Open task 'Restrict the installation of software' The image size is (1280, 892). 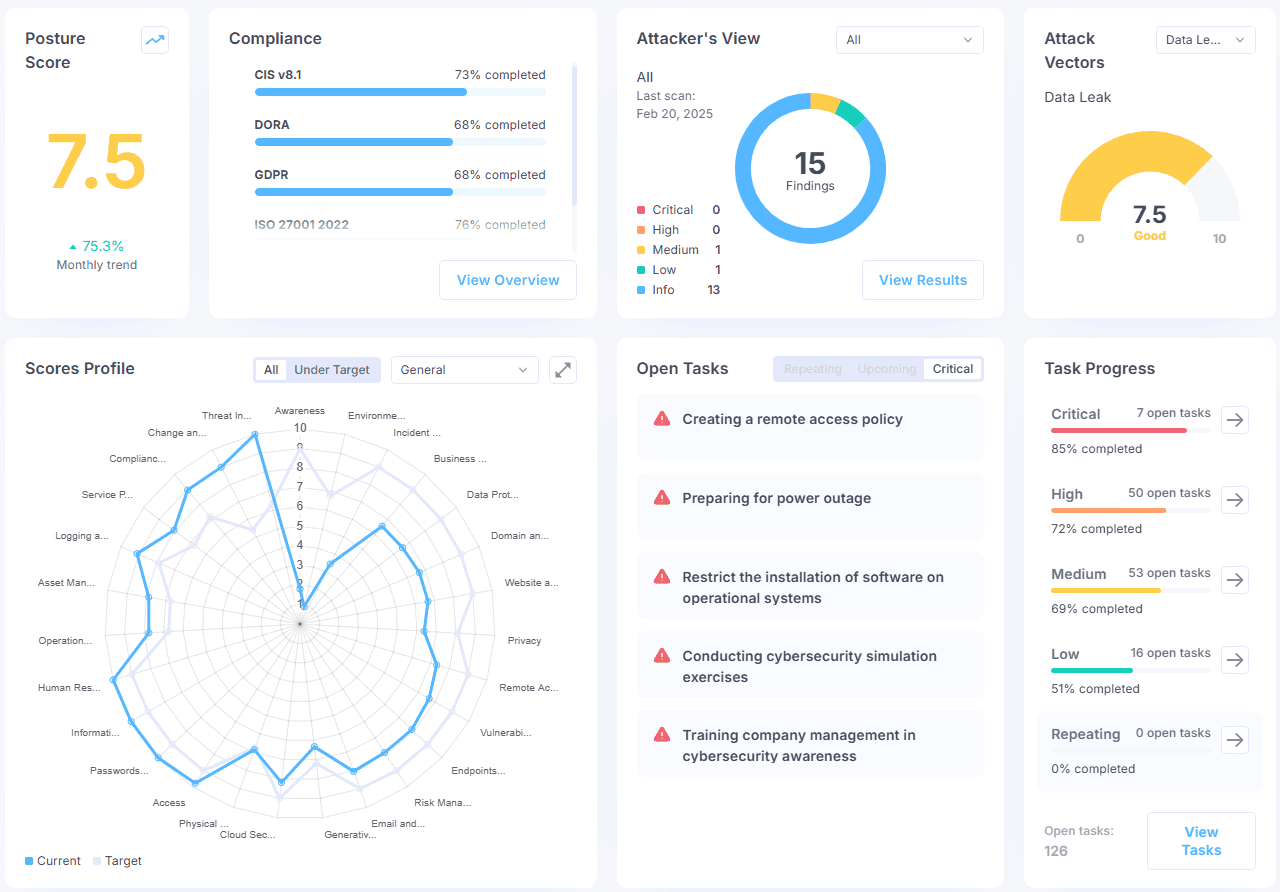810,586
